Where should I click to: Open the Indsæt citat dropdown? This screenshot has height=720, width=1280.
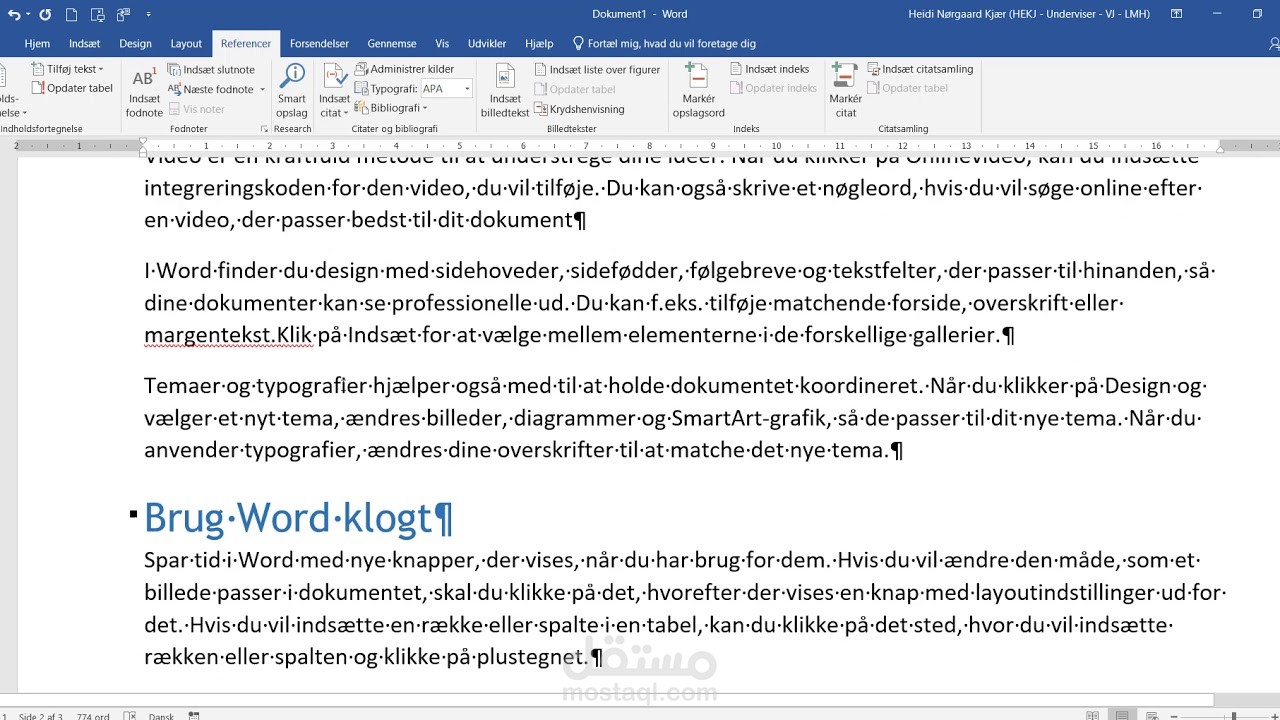pyautogui.click(x=334, y=90)
